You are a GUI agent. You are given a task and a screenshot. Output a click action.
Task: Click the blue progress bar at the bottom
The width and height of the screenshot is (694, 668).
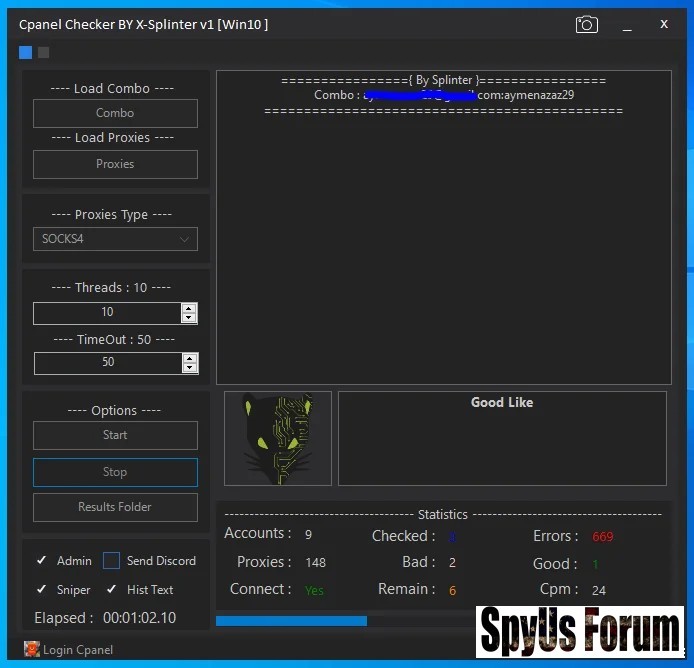click(291, 621)
